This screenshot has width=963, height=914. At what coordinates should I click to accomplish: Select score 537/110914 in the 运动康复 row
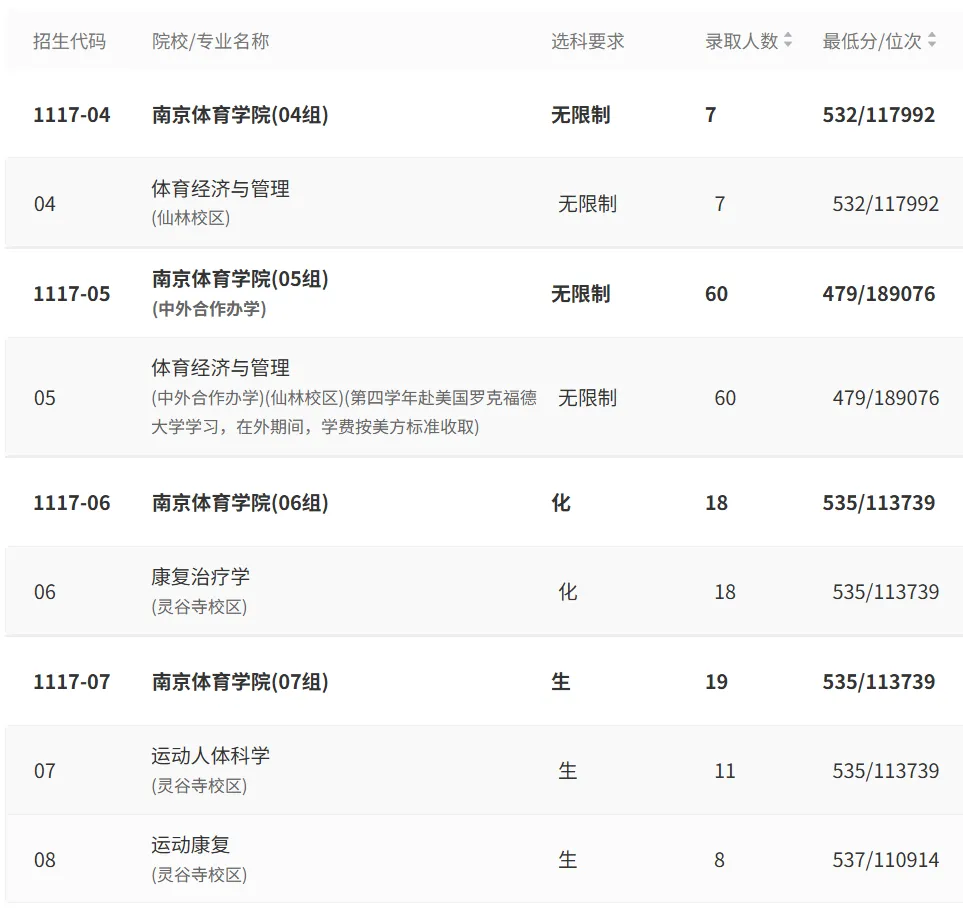coord(886,859)
